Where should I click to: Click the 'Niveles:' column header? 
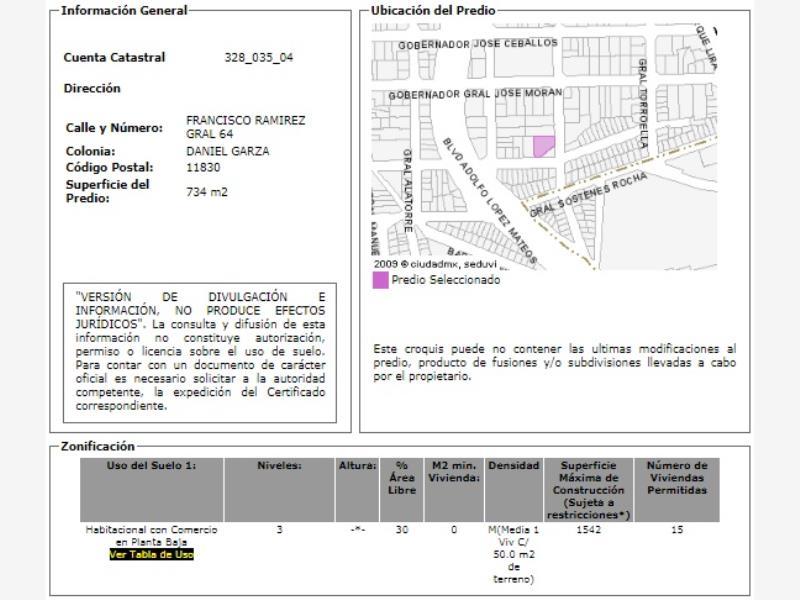(279, 490)
